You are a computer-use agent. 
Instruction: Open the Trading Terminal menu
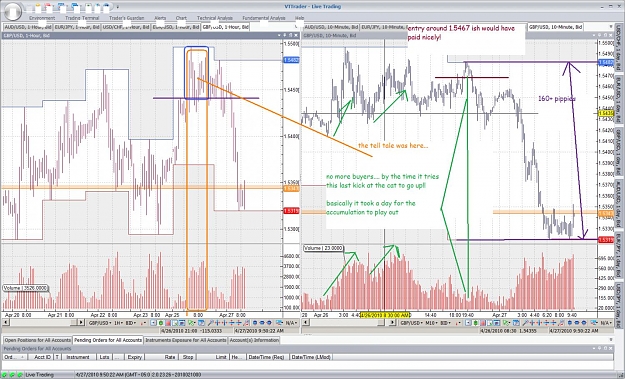[82, 18]
